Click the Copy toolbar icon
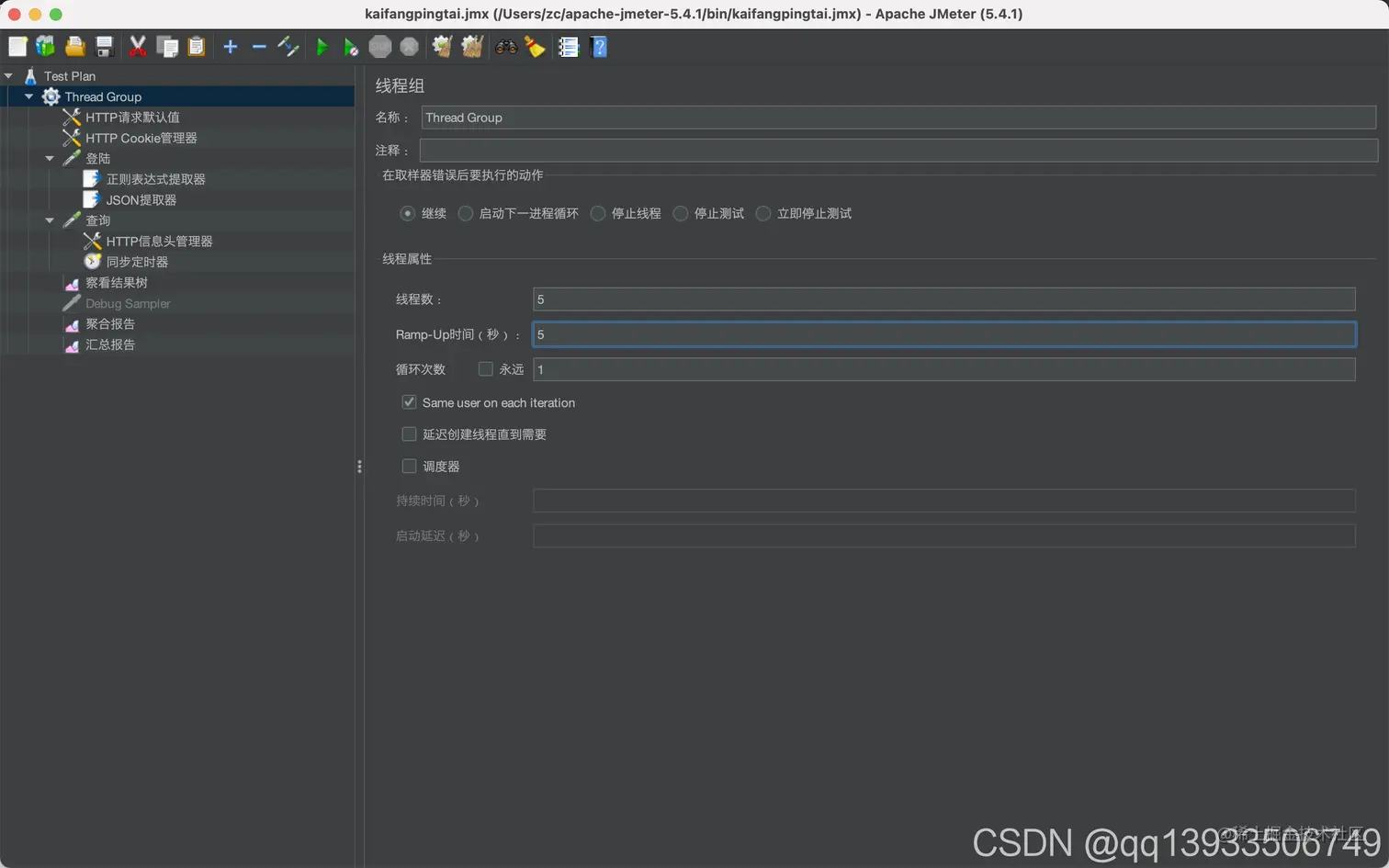The height and width of the screenshot is (868, 1389). pyautogui.click(x=167, y=47)
